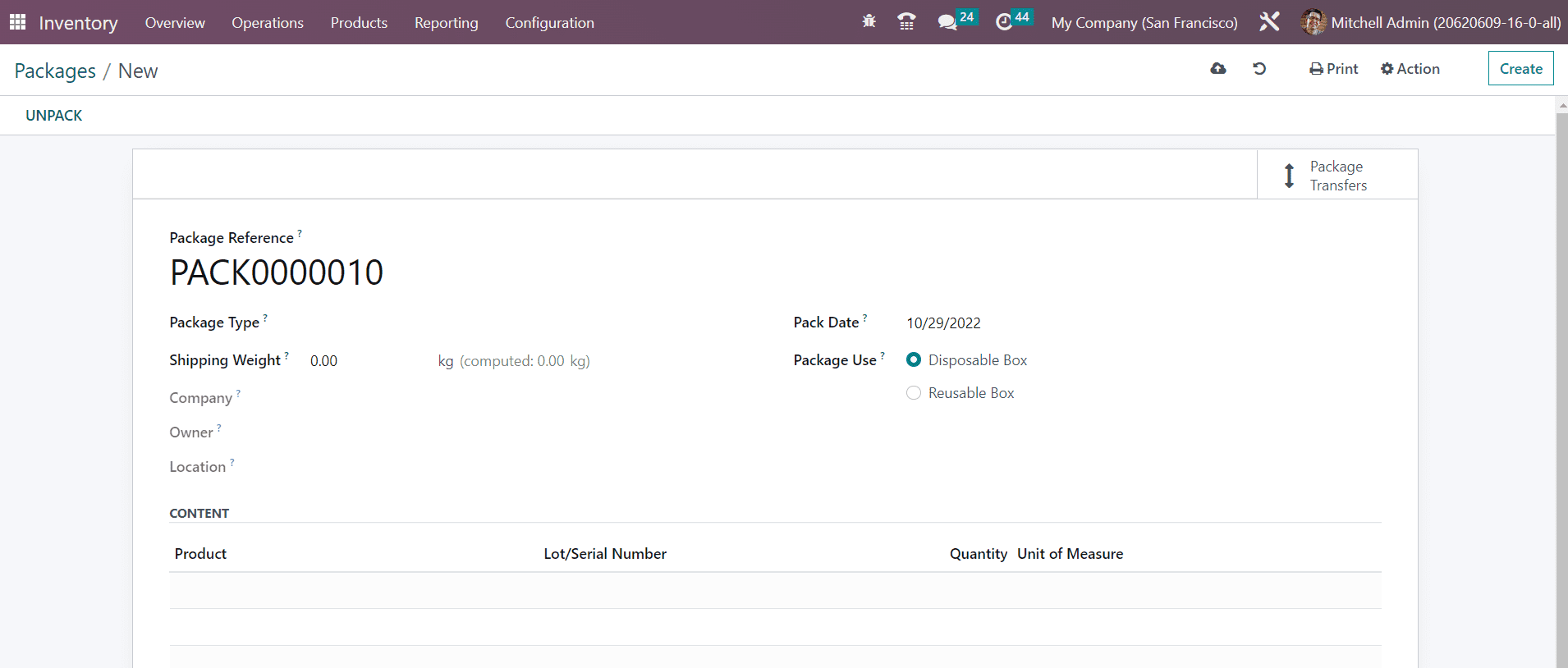1568x668 pixels.
Task: Click the "New" breadcrumb text
Action: 138,71
